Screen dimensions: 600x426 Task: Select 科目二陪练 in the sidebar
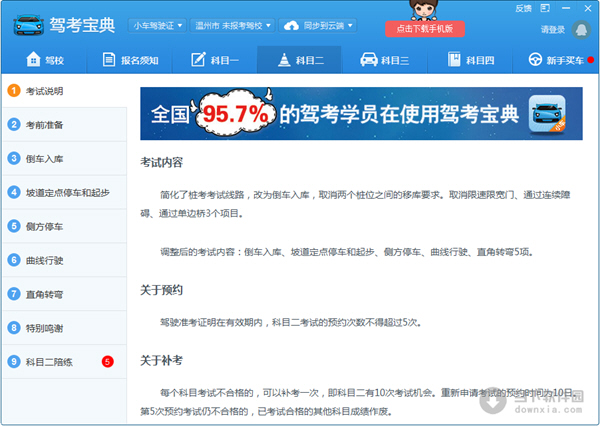point(65,362)
